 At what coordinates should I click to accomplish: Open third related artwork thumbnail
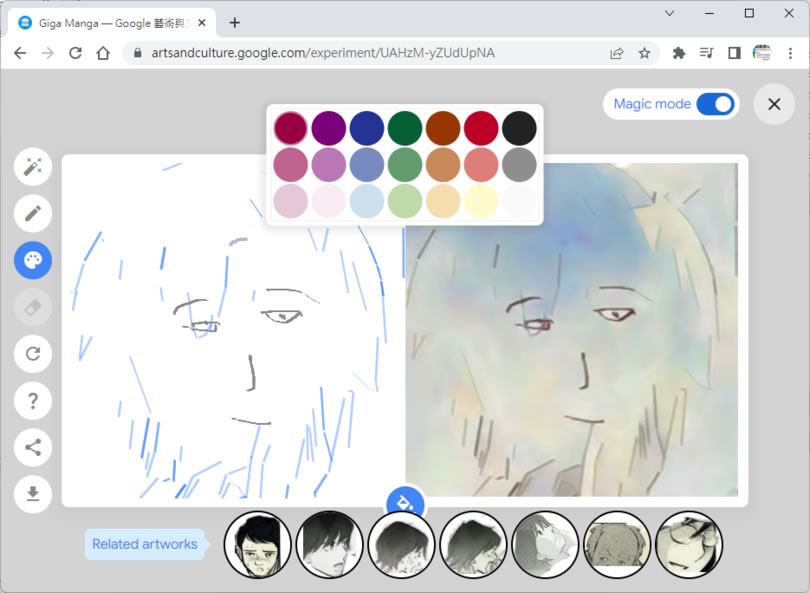[401, 544]
